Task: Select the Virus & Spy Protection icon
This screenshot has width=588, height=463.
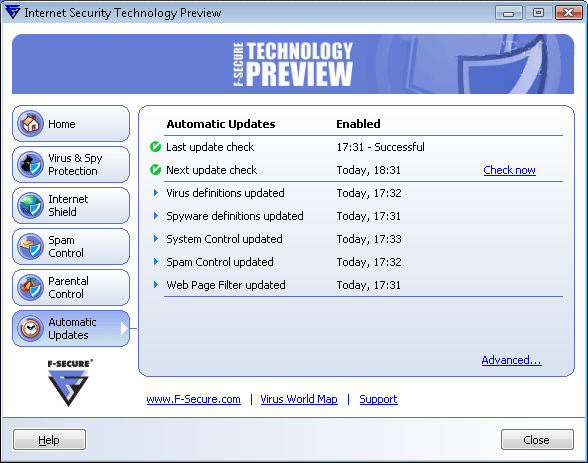Action: 30,165
